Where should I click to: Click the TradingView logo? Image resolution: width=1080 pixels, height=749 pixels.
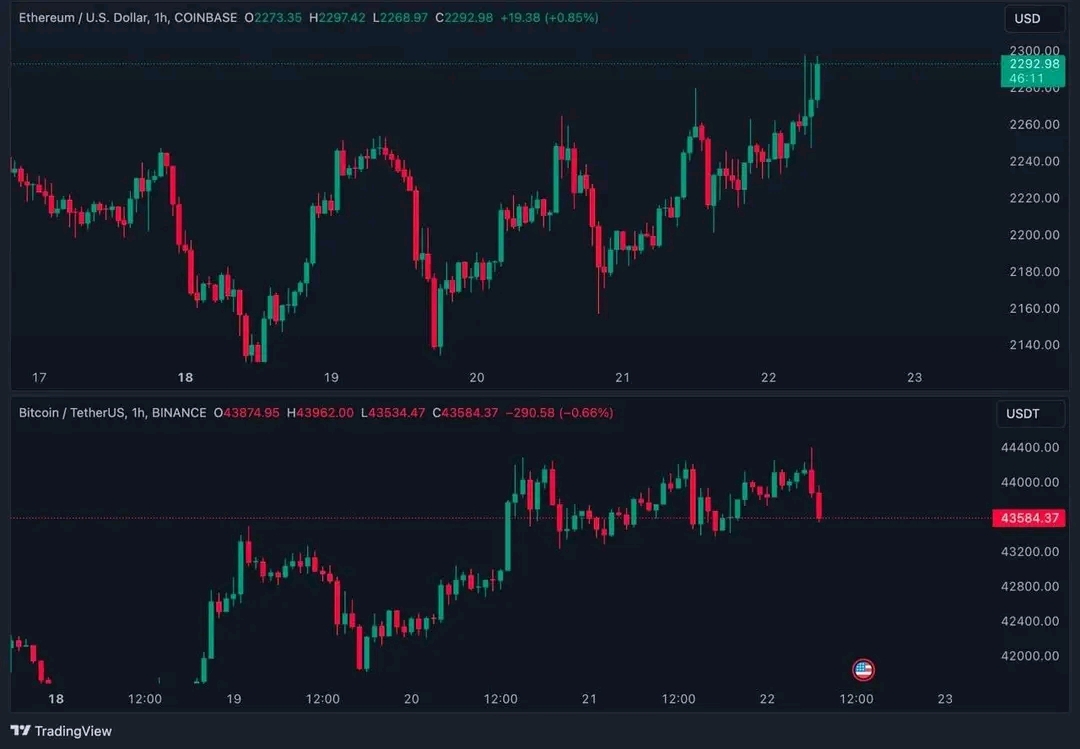click(61, 731)
